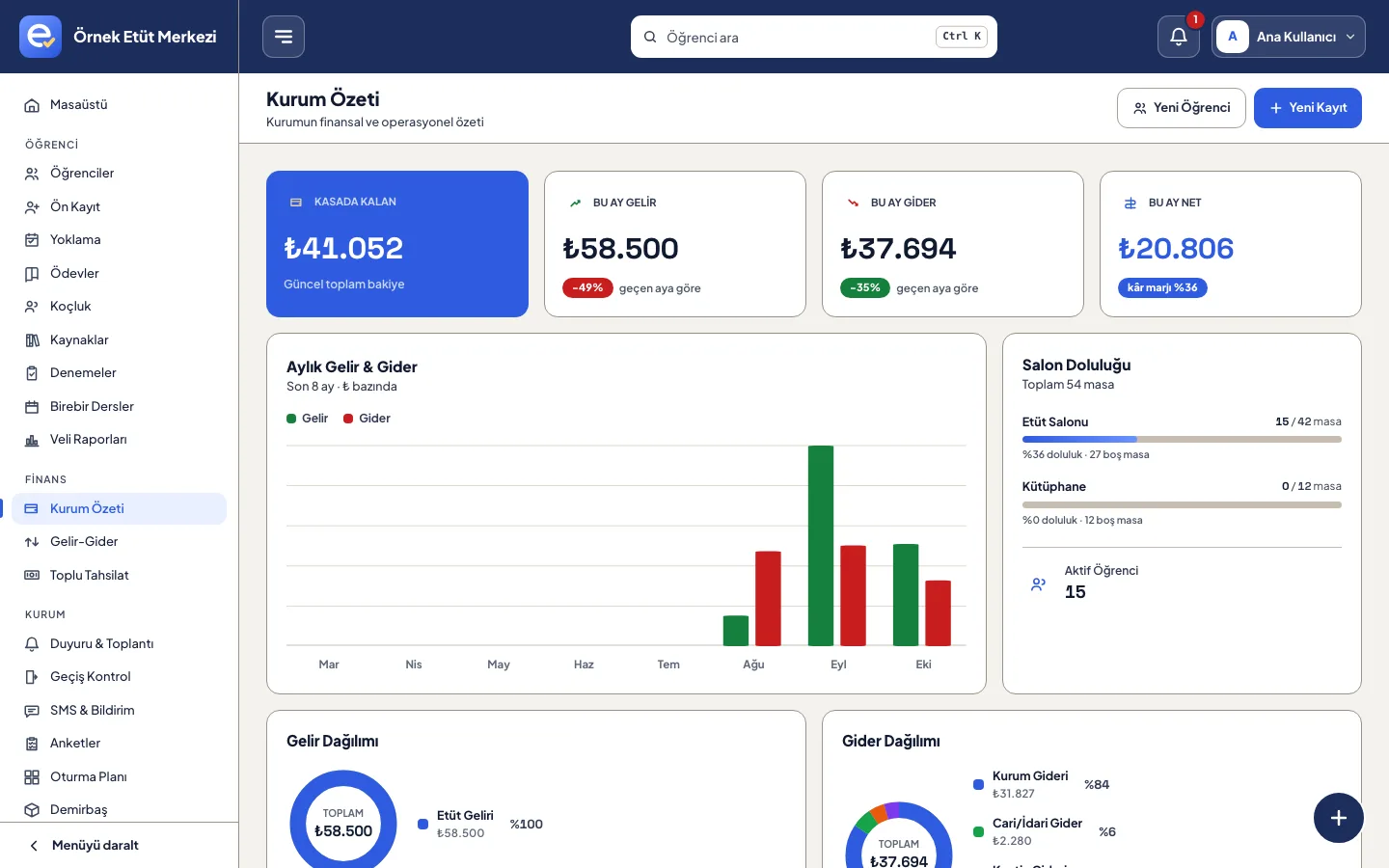Focus the Öğrenci ara search field
The width and height of the screenshot is (1389, 868).
[x=814, y=37]
